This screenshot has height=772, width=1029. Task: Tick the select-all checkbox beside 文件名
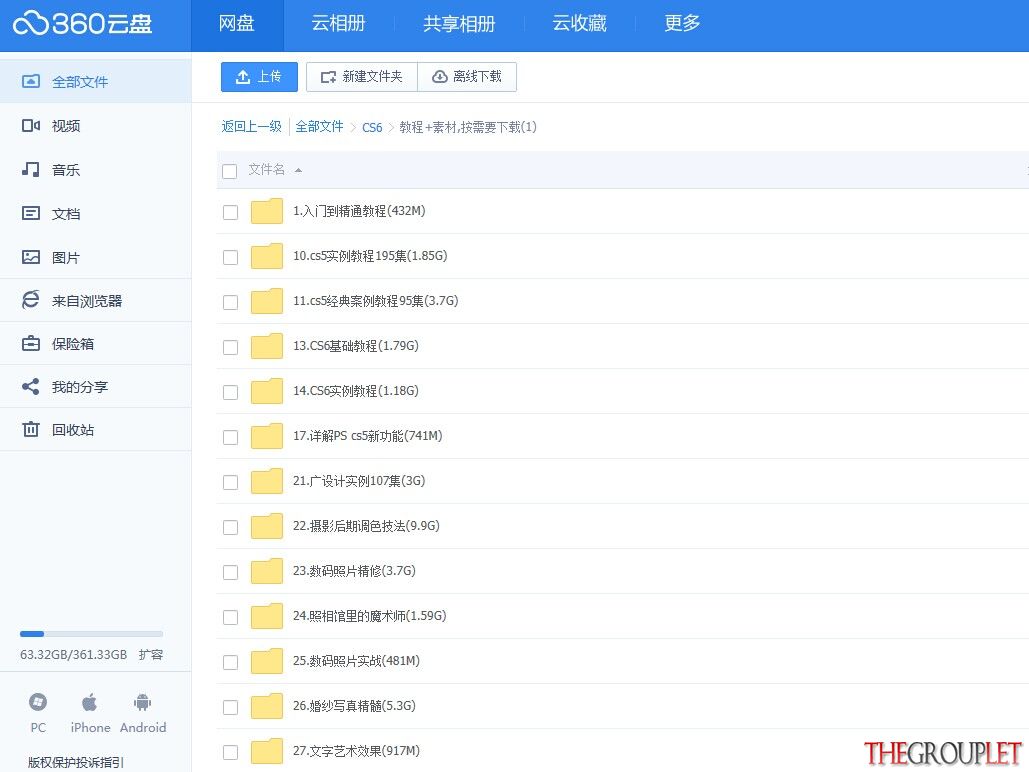pos(230,171)
